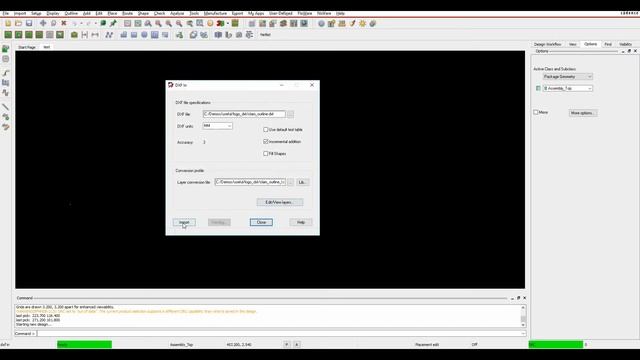Click the yellow sun-shaped icon in top toolbar
Image resolution: width=640 pixels, height=360 pixels.
[362, 24]
